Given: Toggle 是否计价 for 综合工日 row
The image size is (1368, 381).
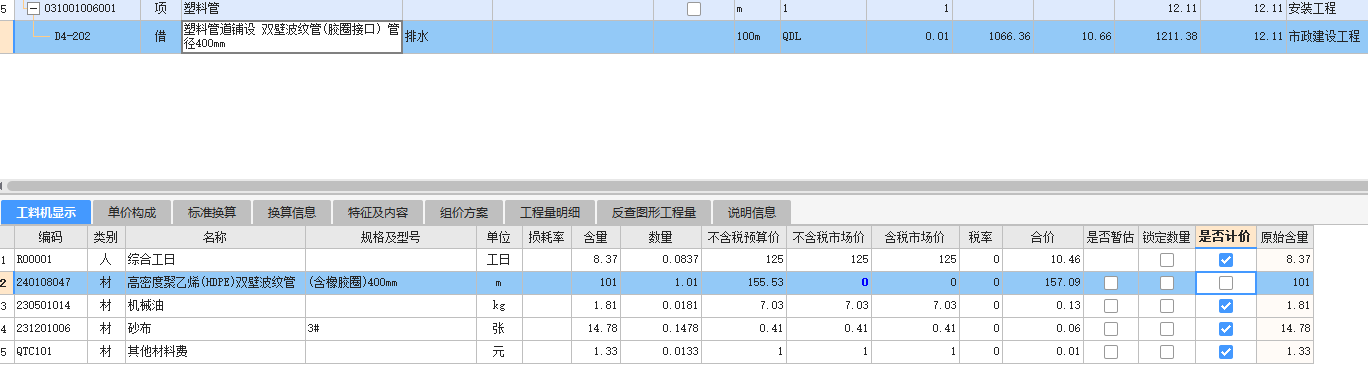Looking at the screenshot, I should (x=1226, y=260).
